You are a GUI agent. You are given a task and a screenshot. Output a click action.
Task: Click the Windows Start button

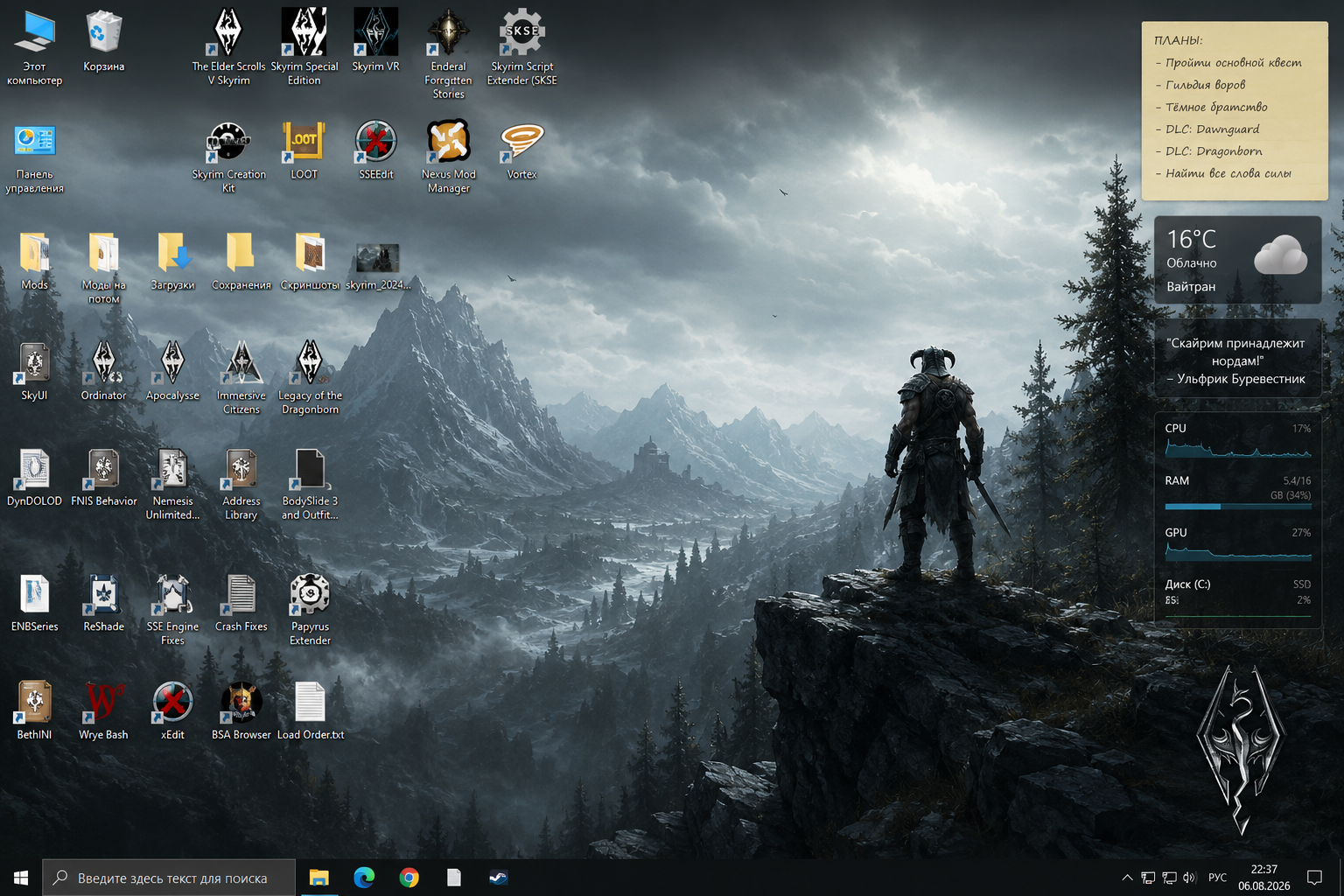(x=21, y=878)
